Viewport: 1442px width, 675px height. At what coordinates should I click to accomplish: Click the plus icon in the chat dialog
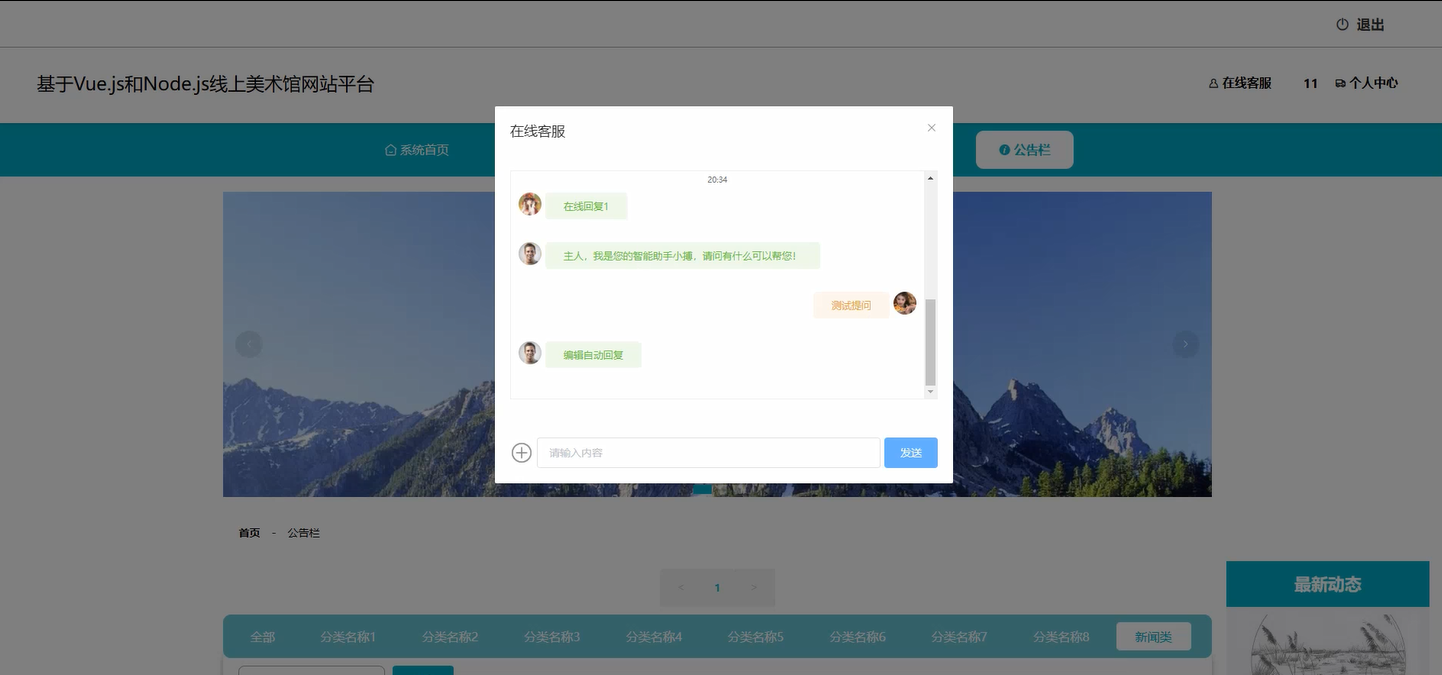click(x=521, y=452)
